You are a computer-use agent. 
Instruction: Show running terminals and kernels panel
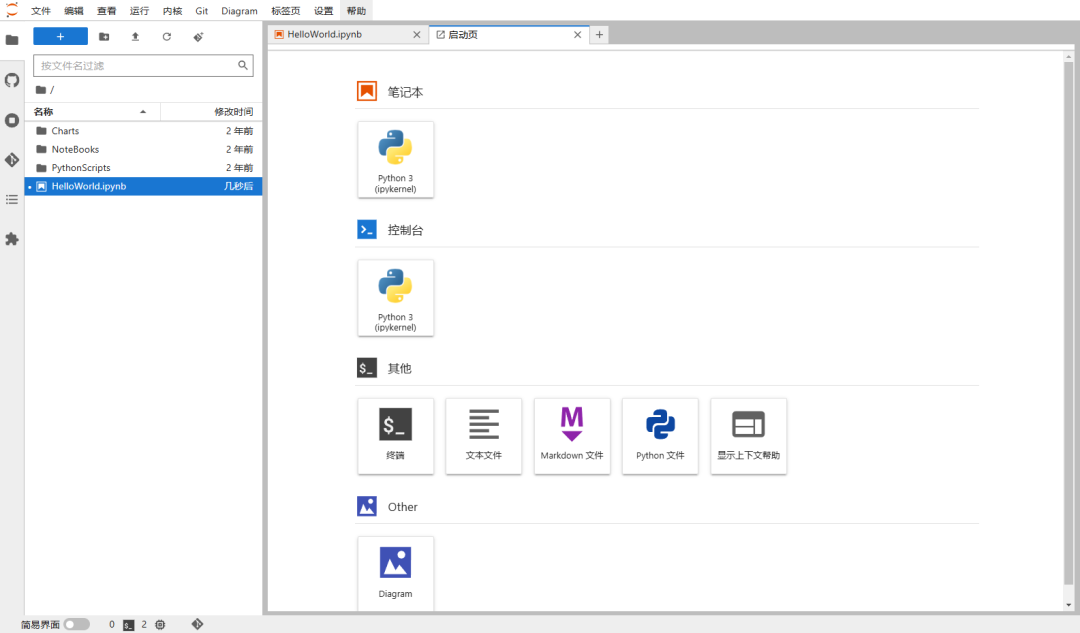pyautogui.click(x=12, y=120)
